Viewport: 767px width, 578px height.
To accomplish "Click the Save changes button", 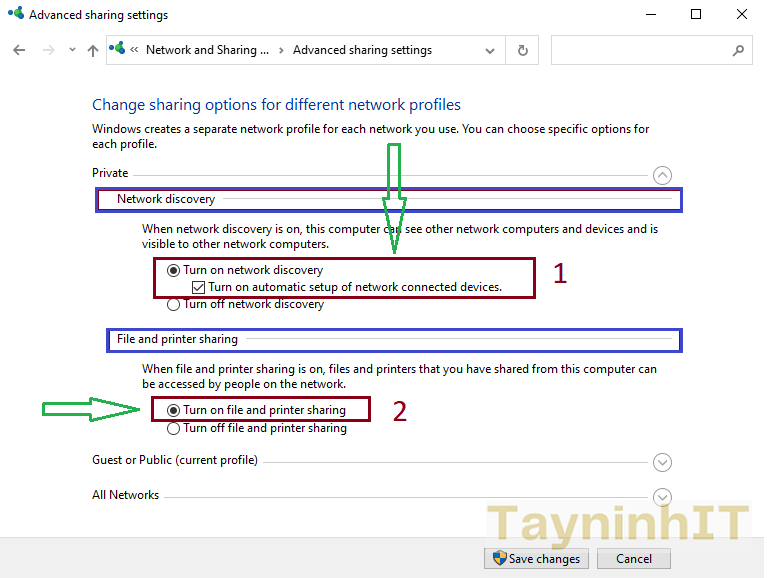I will pos(536,559).
